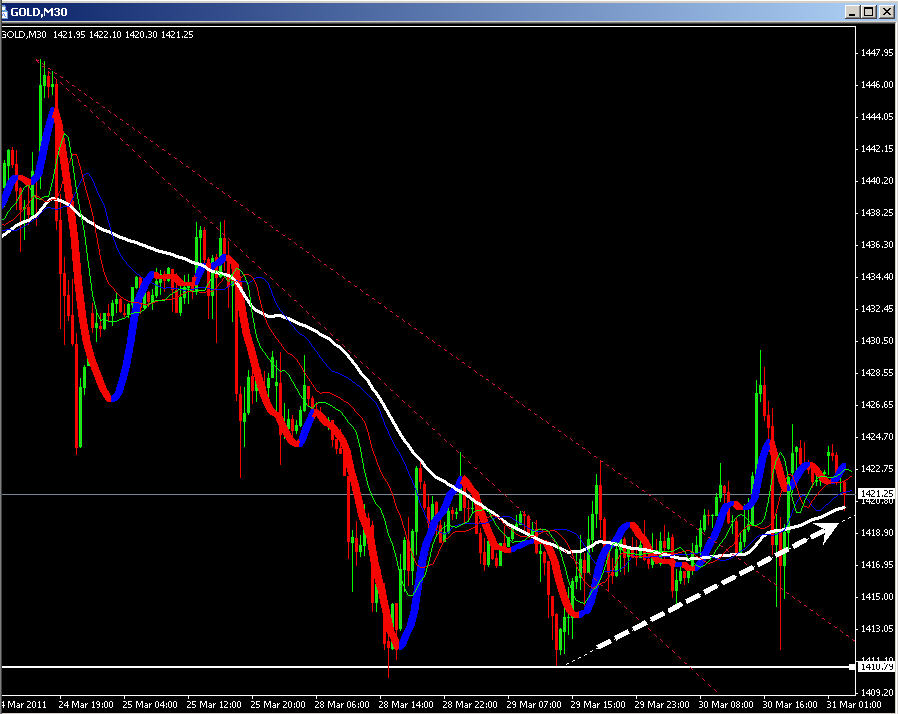Click the 1418.90 price scale label
898x714 pixels.
click(877, 533)
